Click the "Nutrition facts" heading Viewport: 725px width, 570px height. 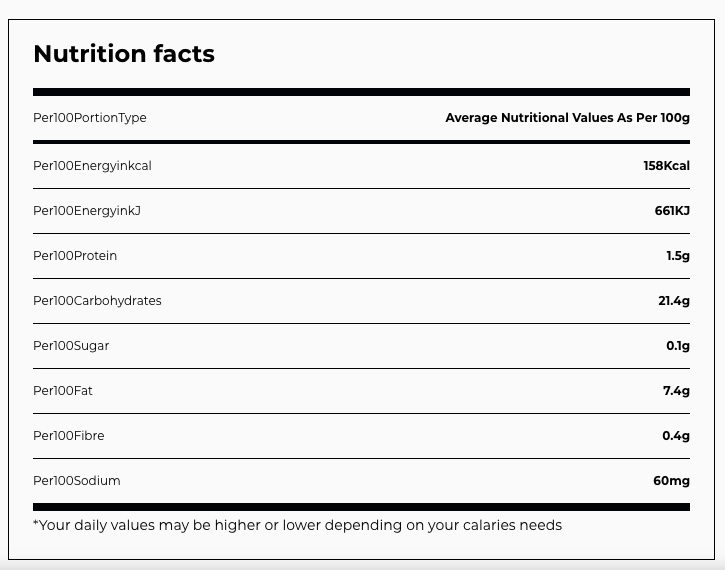click(124, 54)
